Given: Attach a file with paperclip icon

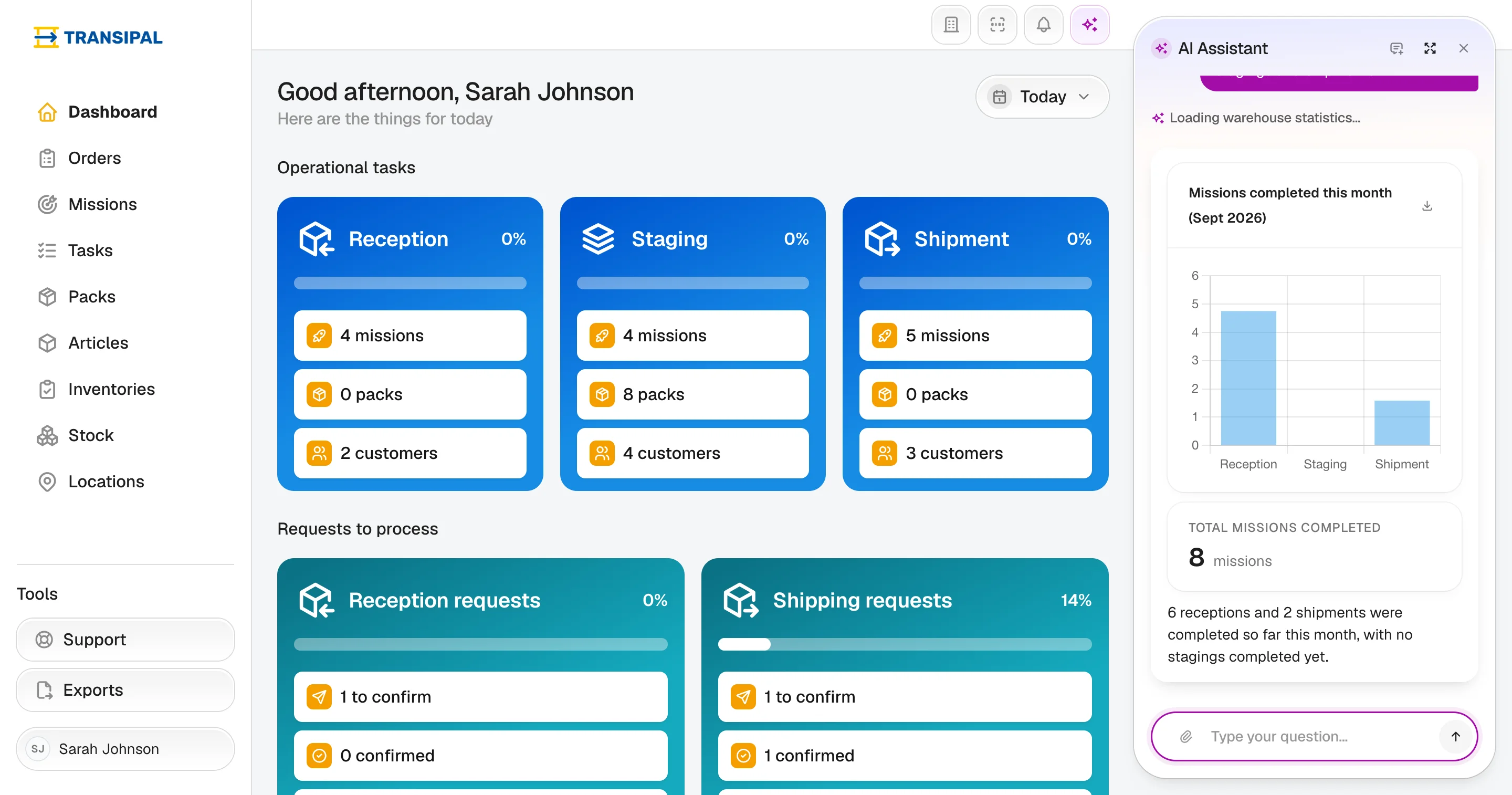Looking at the screenshot, I should tap(1185, 736).
